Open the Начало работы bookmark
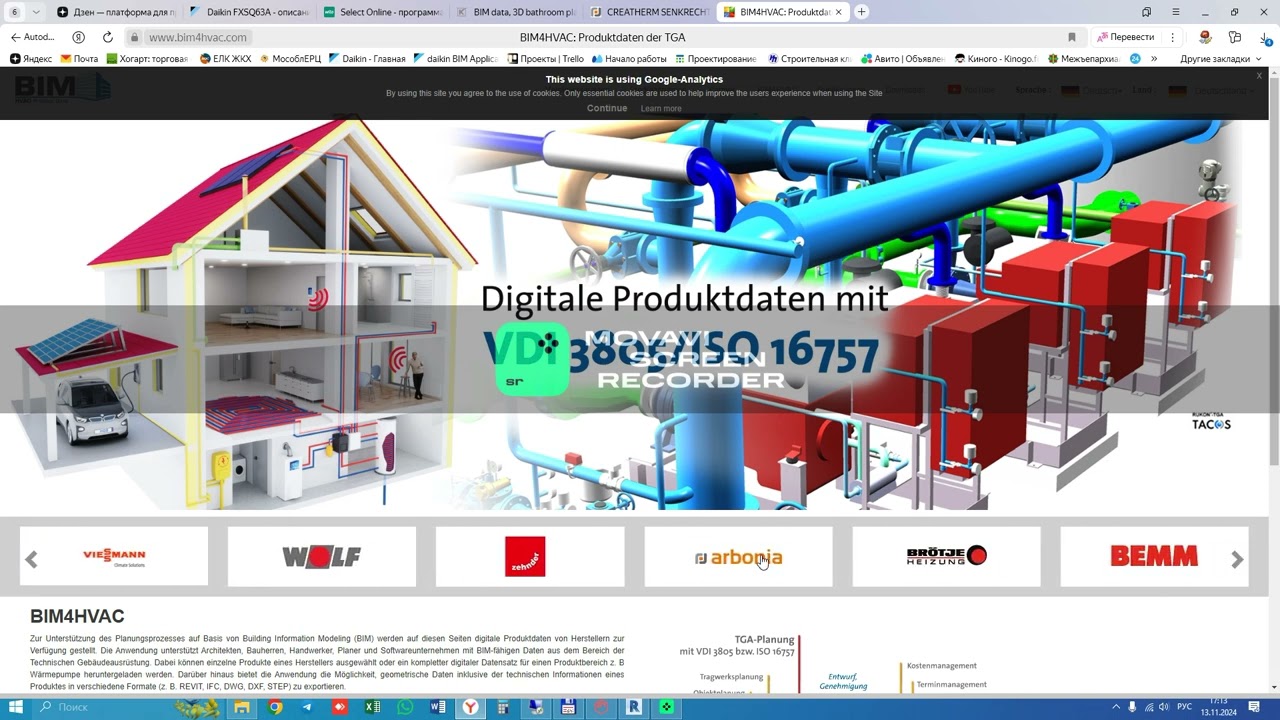1280x720 pixels. tap(629, 59)
